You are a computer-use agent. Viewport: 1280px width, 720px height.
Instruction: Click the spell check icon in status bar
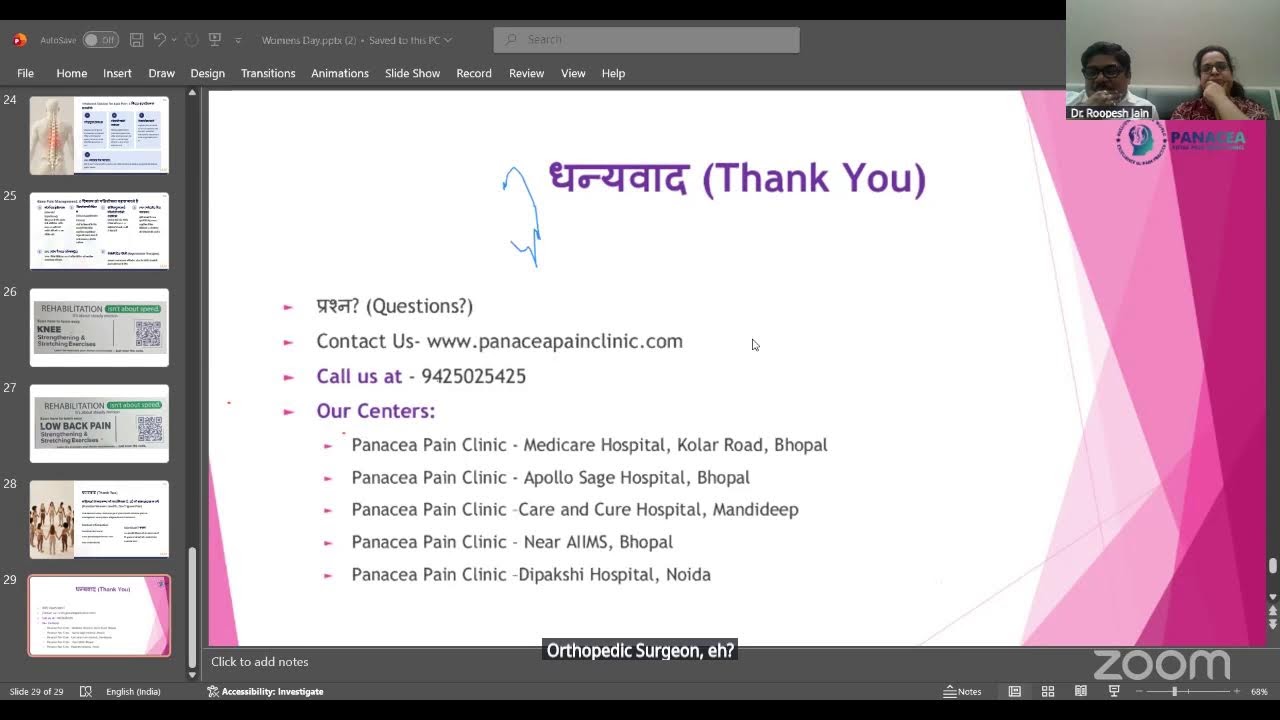coord(86,692)
